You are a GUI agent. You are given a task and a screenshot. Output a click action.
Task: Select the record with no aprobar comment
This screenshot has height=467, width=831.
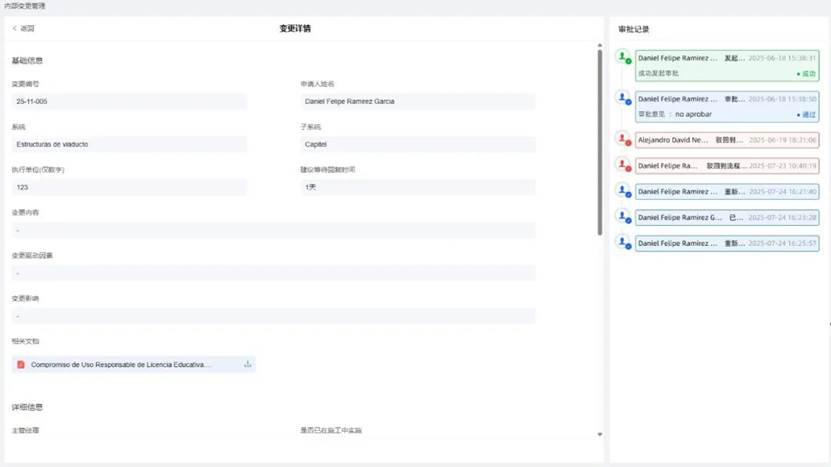pyautogui.click(x=727, y=107)
